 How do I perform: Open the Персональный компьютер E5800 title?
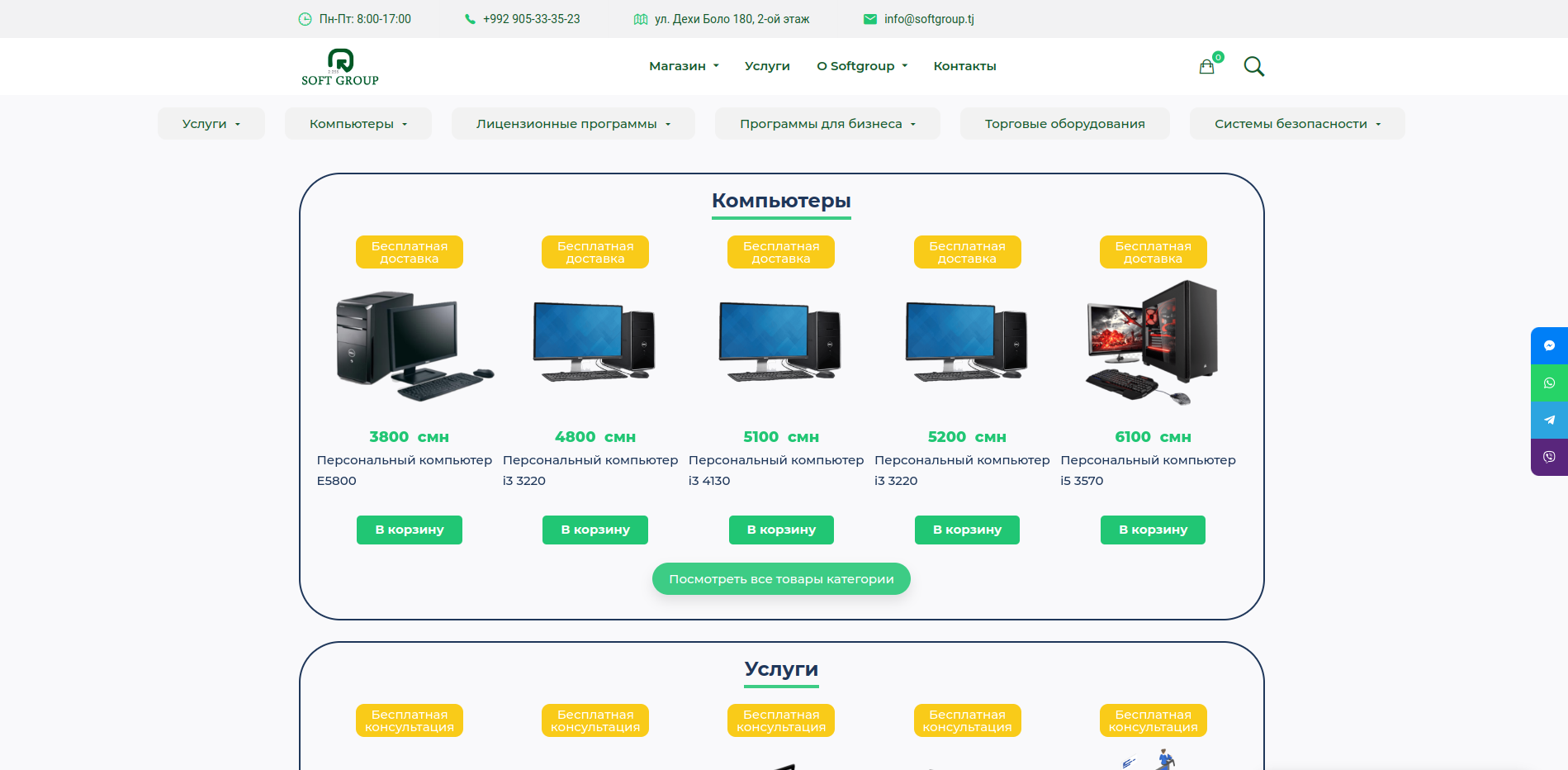[405, 470]
